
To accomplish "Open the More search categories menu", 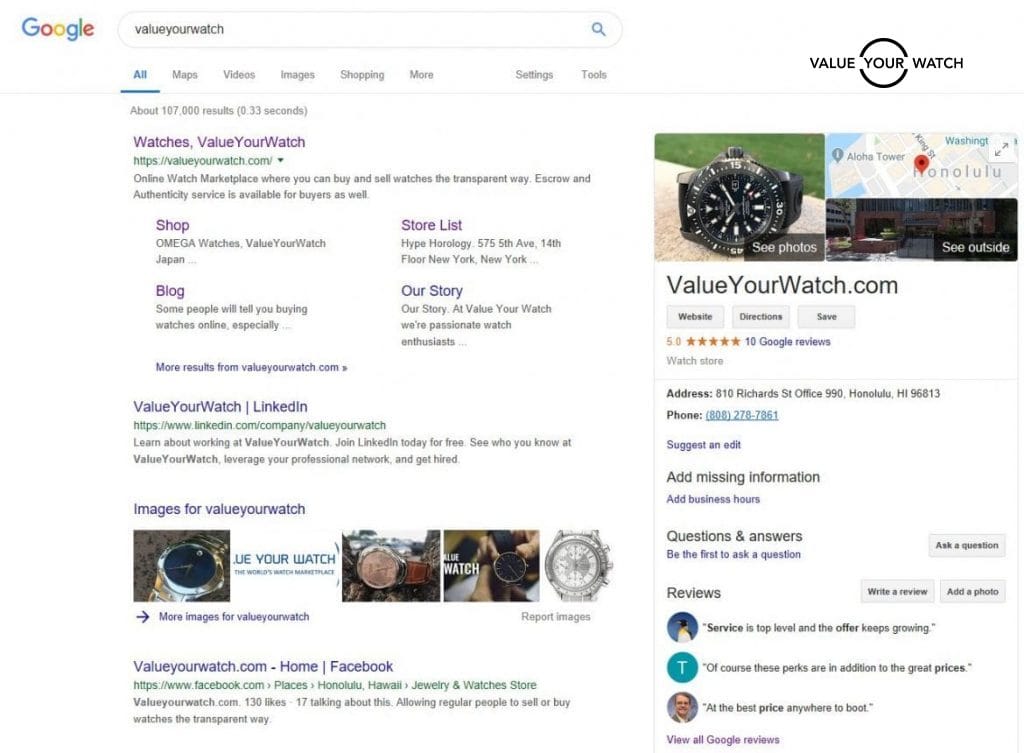I will (x=421, y=75).
